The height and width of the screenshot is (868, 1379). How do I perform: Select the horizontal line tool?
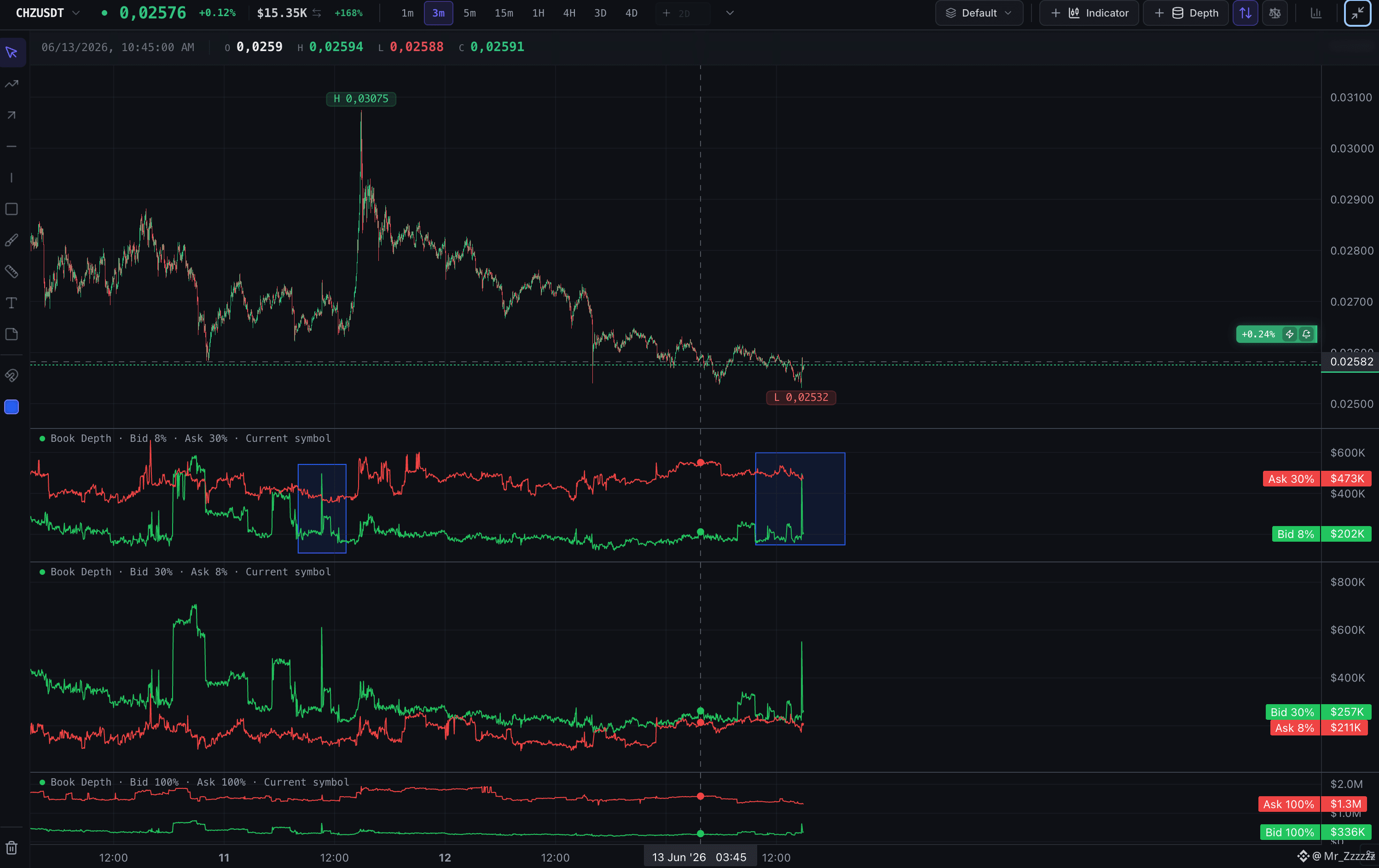[x=12, y=146]
